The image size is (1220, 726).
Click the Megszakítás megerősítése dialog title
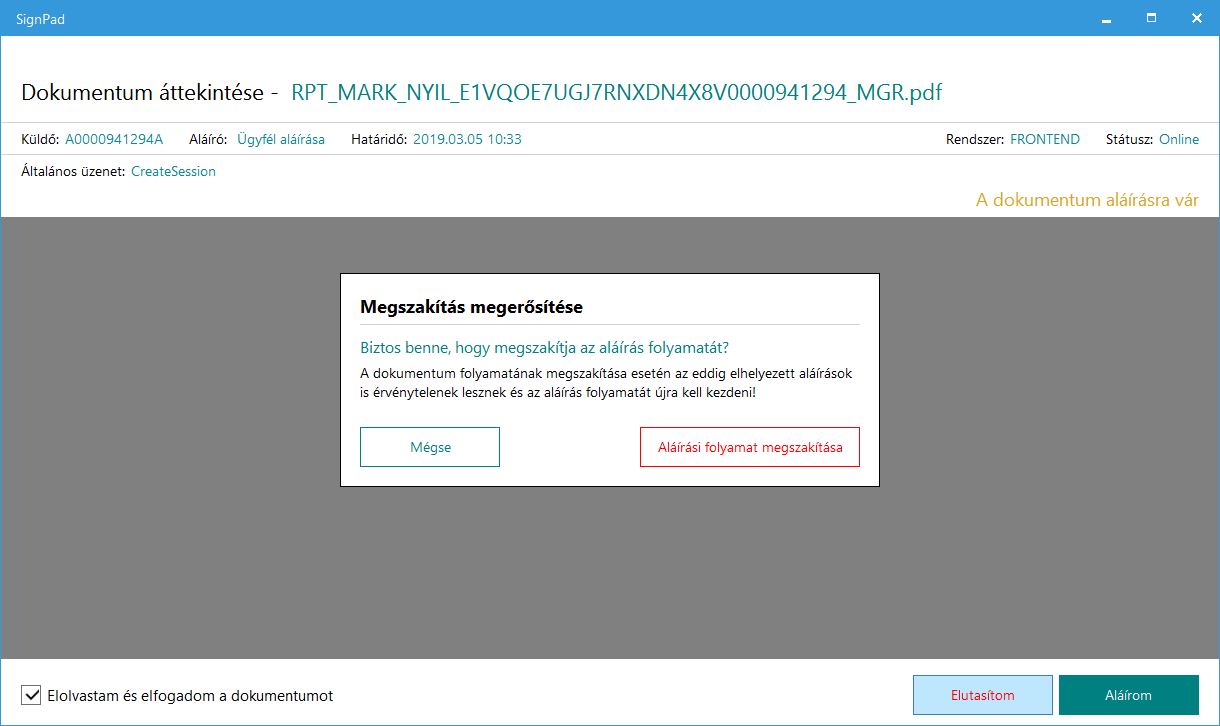(471, 307)
